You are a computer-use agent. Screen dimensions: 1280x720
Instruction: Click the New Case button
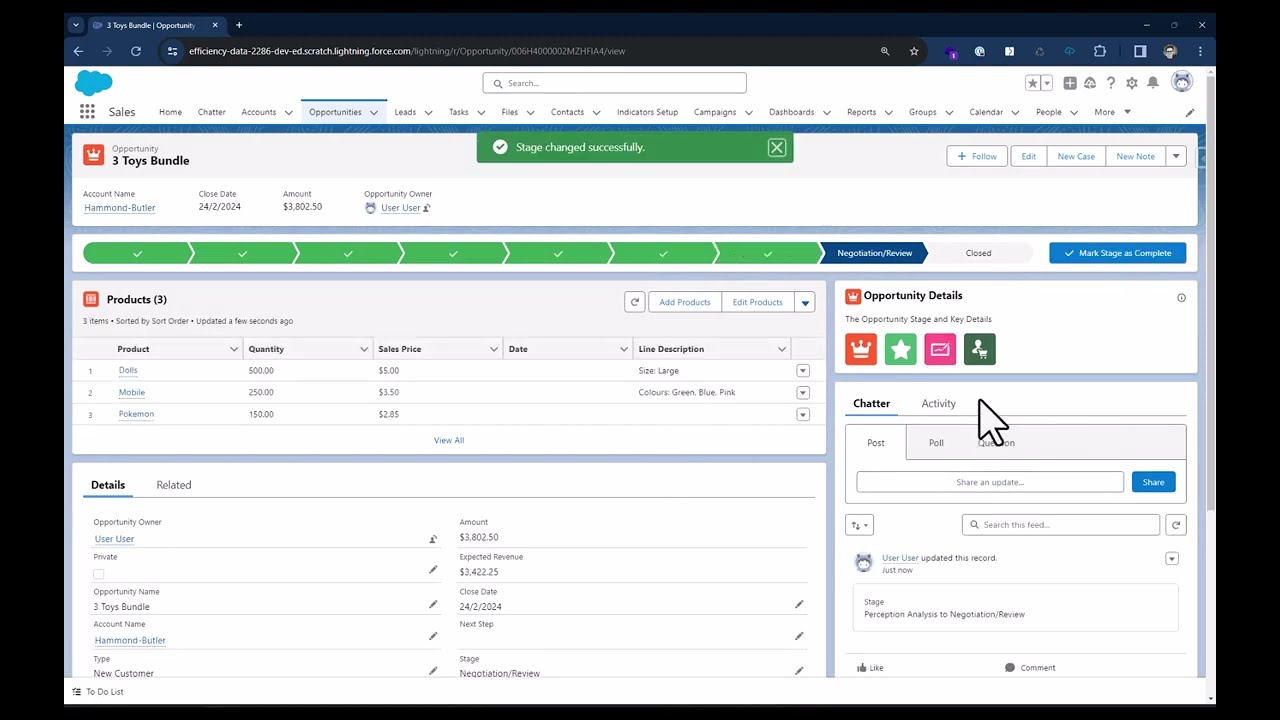(1076, 156)
